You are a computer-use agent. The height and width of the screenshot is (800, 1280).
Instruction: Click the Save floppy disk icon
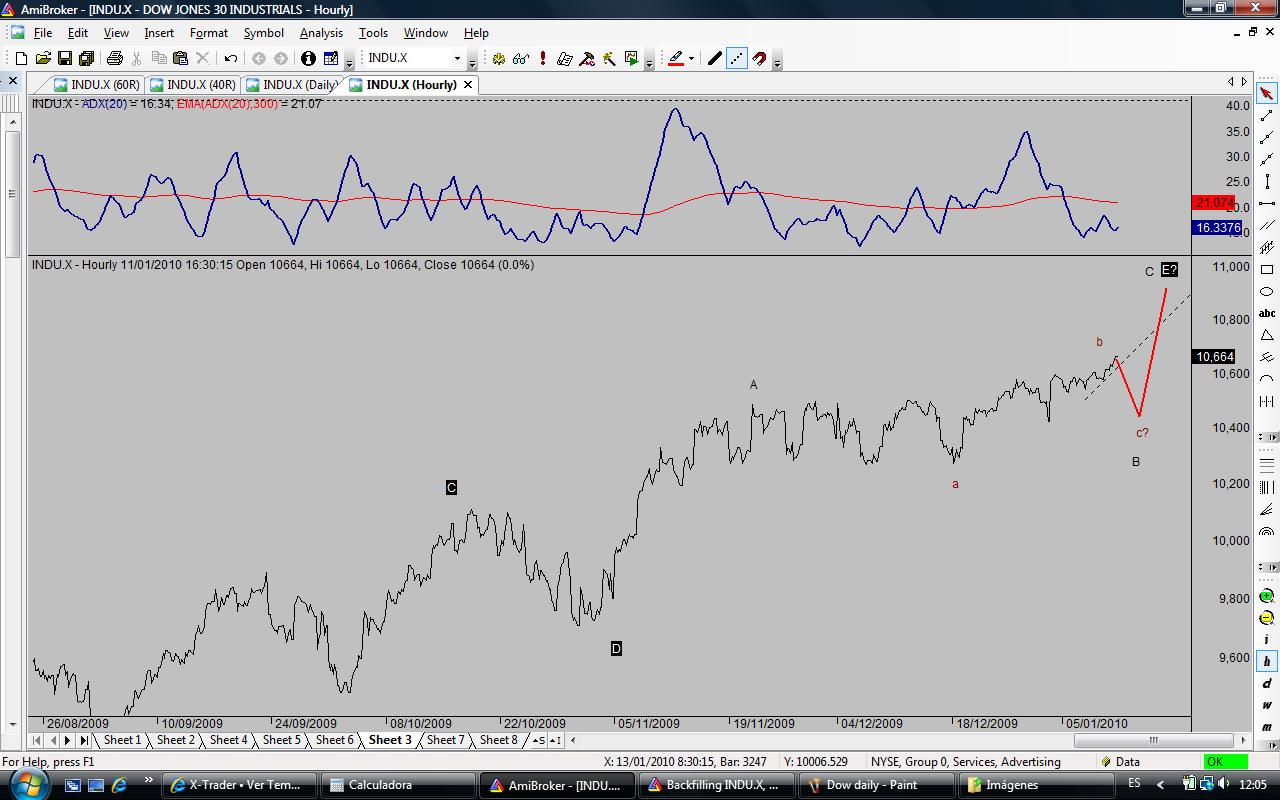(x=64, y=59)
